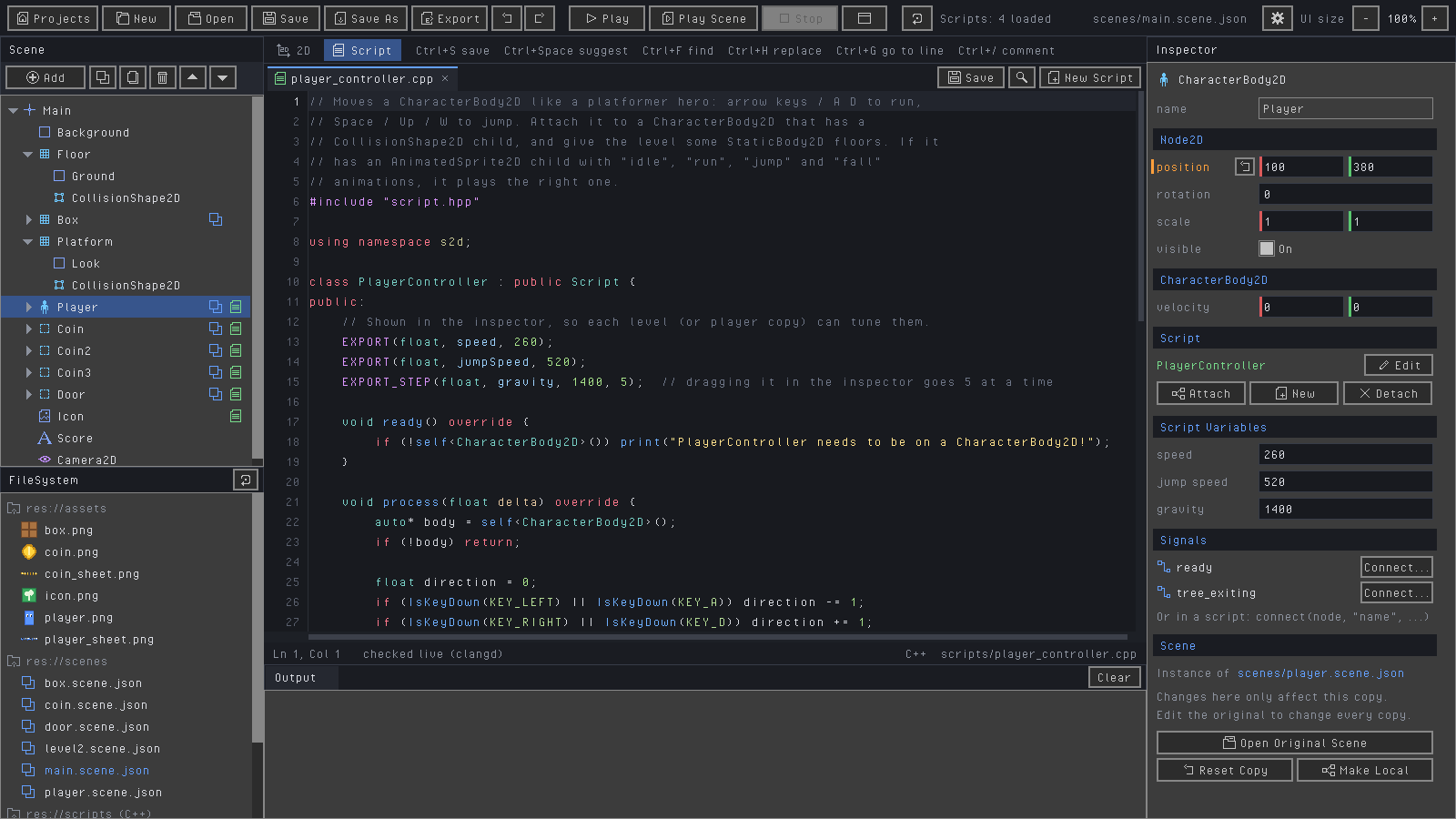Click the copy node icon in Scene toolbar

pyautogui.click(x=133, y=78)
